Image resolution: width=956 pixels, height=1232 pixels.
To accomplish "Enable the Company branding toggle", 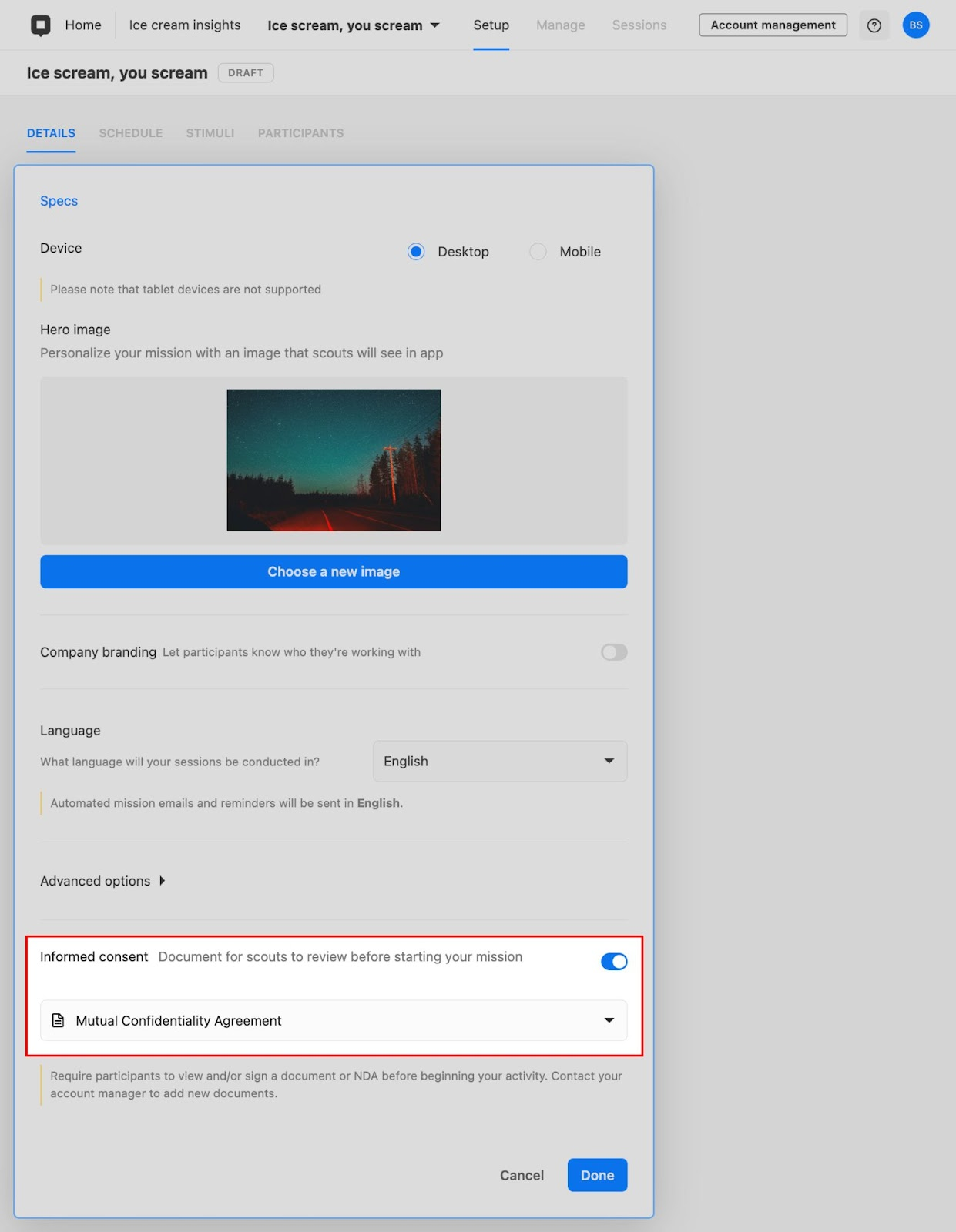I will [614, 652].
